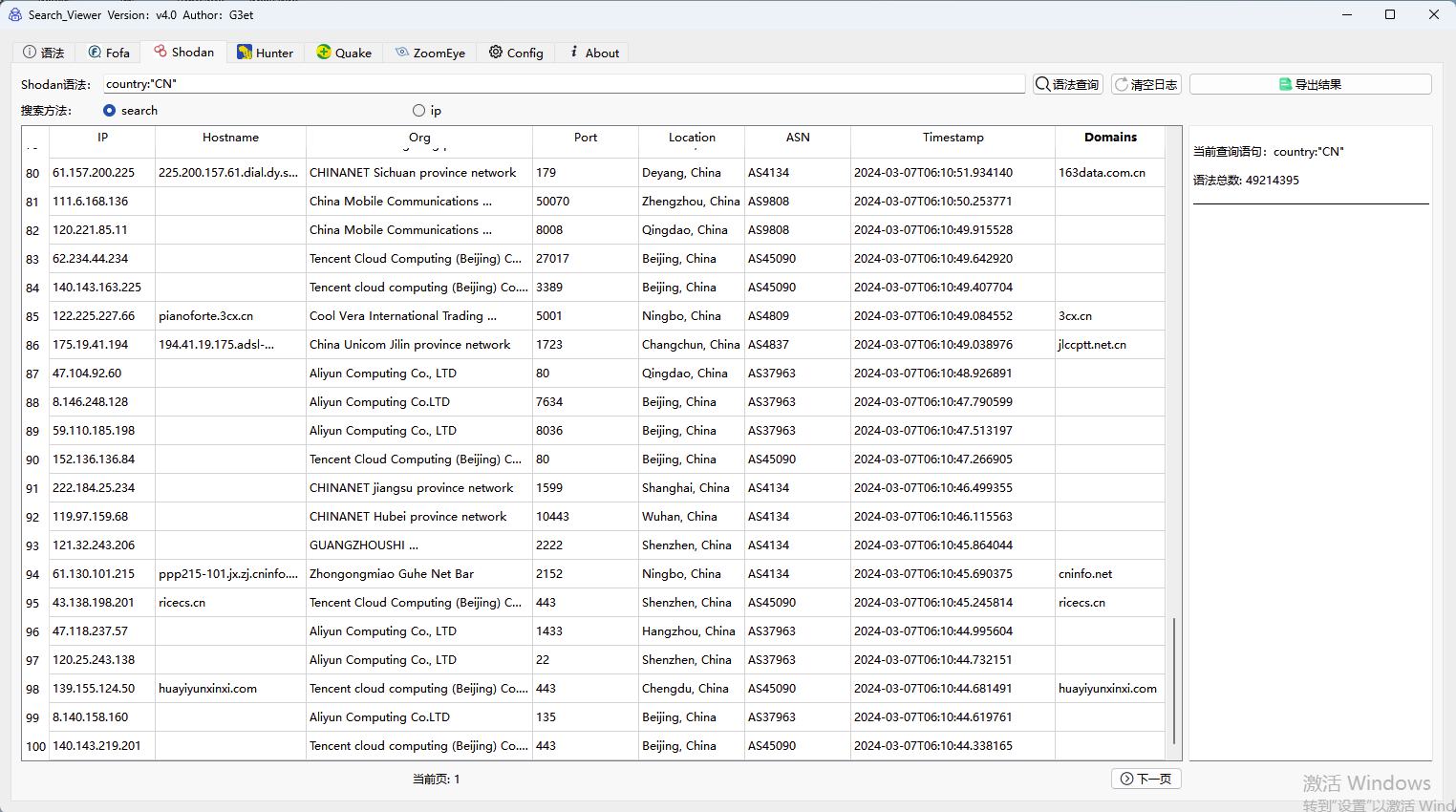Select IP cell 140.143.163.225

(102, 288)
